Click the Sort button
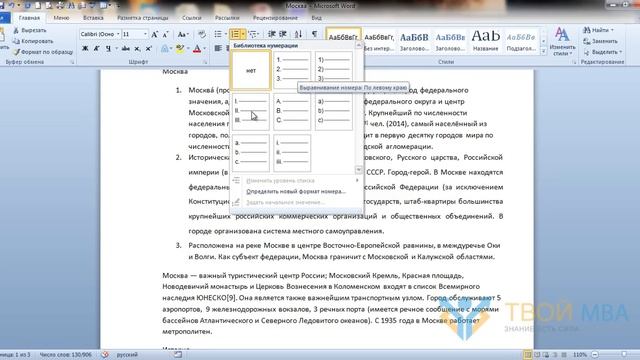The height and width of the screenshot is (360, 640). (298, 34)
